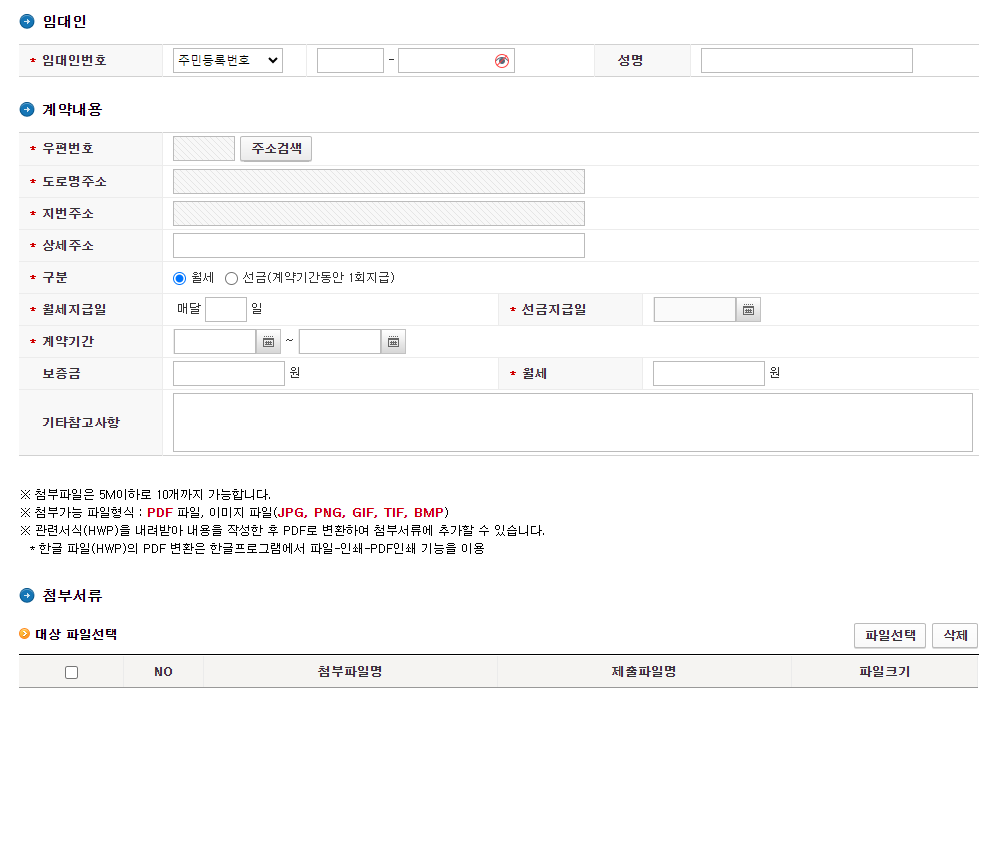Click the 제출파일명 column header
The image size is (993, 857).
(644, 672)
